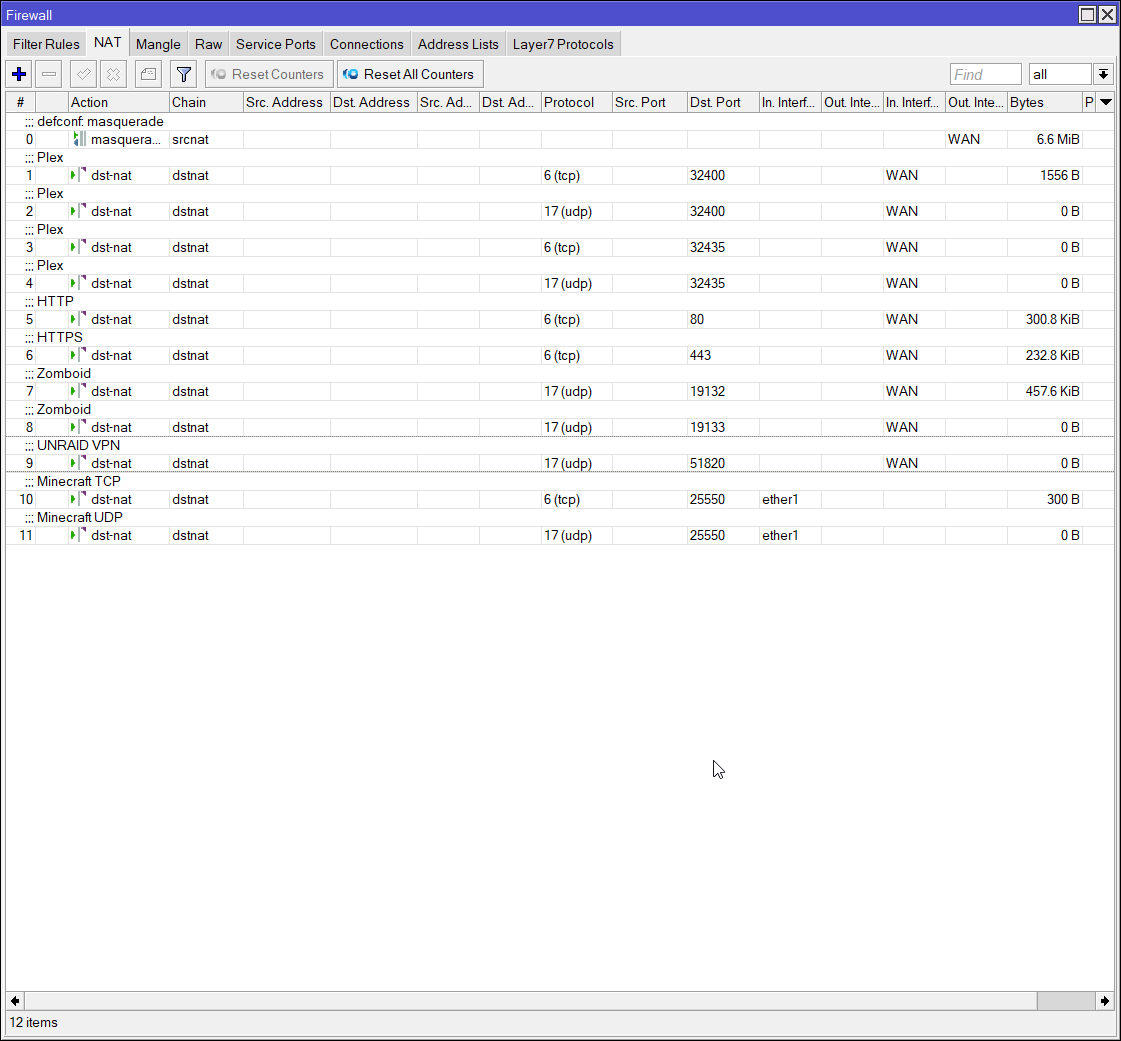Click the 457.6 KiB bytes cell
The image size is (1121, 1041).
(x=1045, y=391)
